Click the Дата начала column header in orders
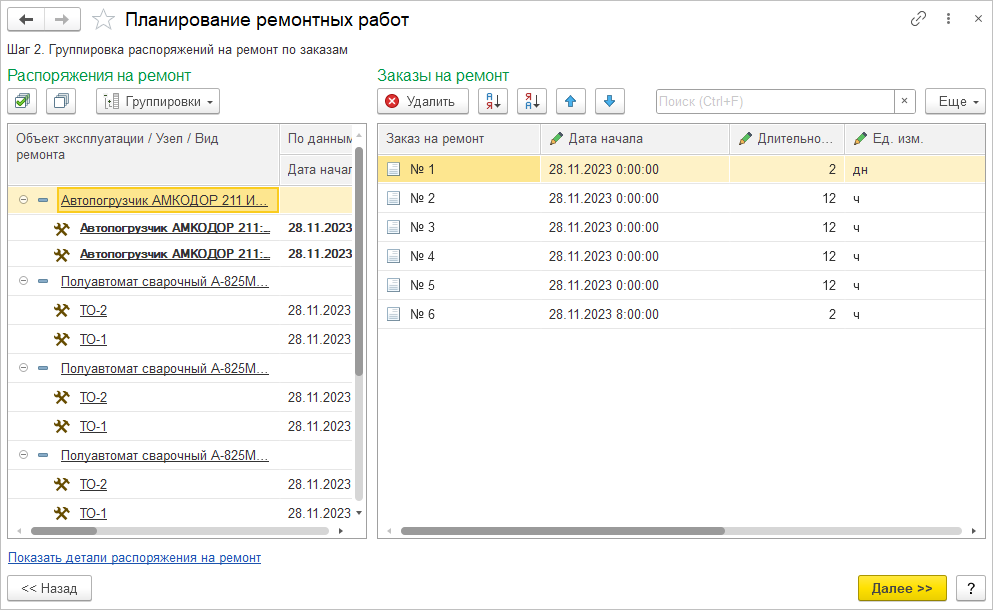Image resolution: width=993 pixels, height=610 pixels. (x=635, y=139)
